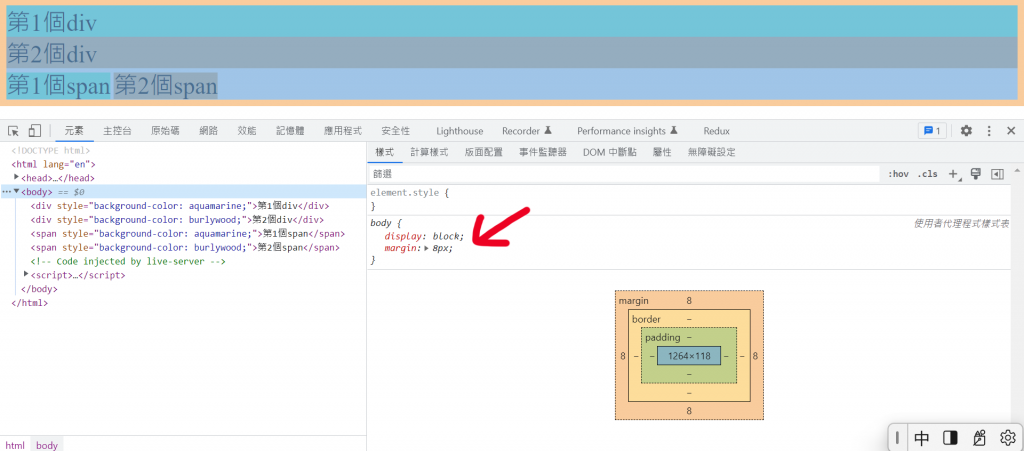Select the 樣式 styles subtab
The image size is (1024, 451).
tap(385, 152)
